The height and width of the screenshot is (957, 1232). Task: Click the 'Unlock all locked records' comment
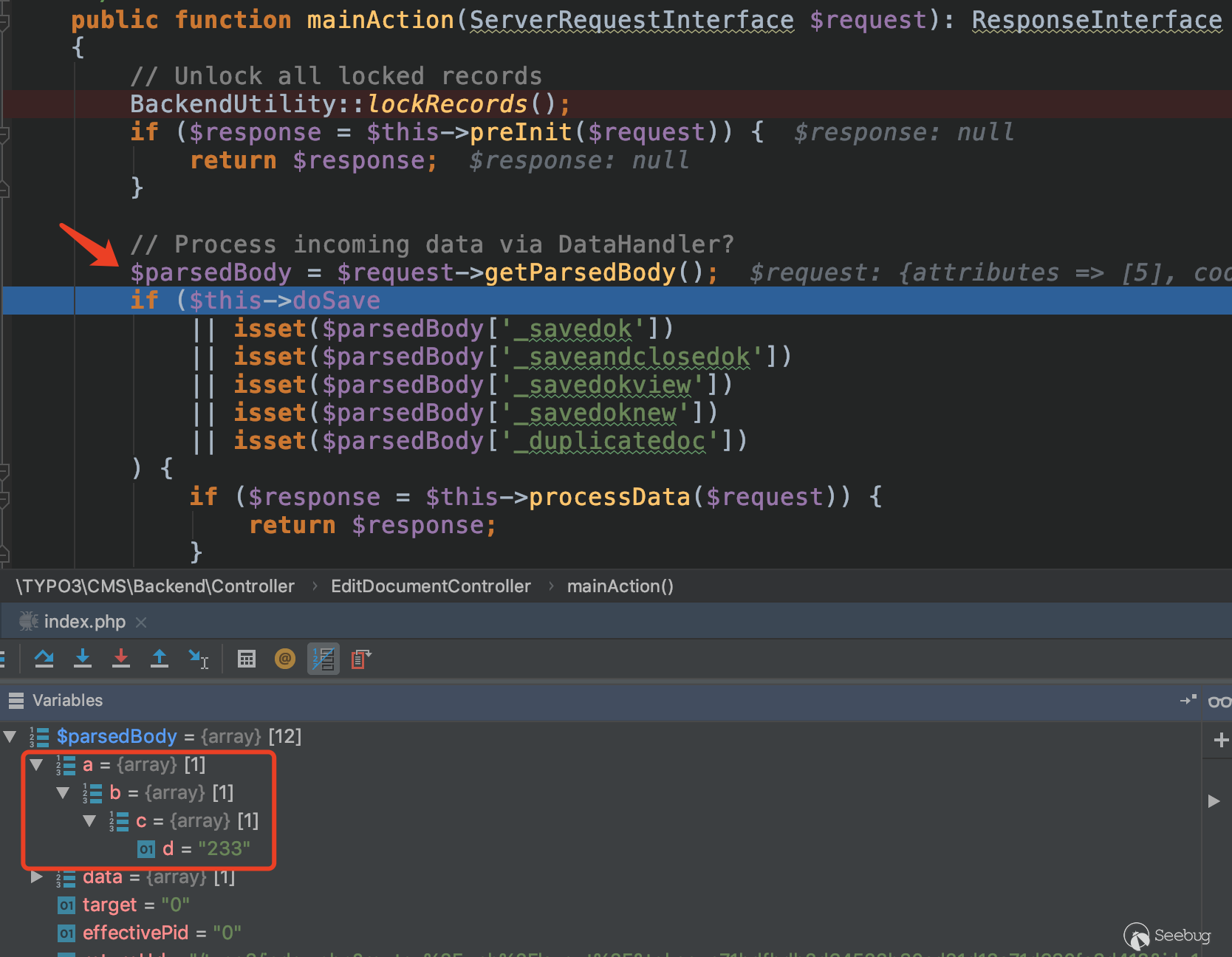(x=336, y=76)
